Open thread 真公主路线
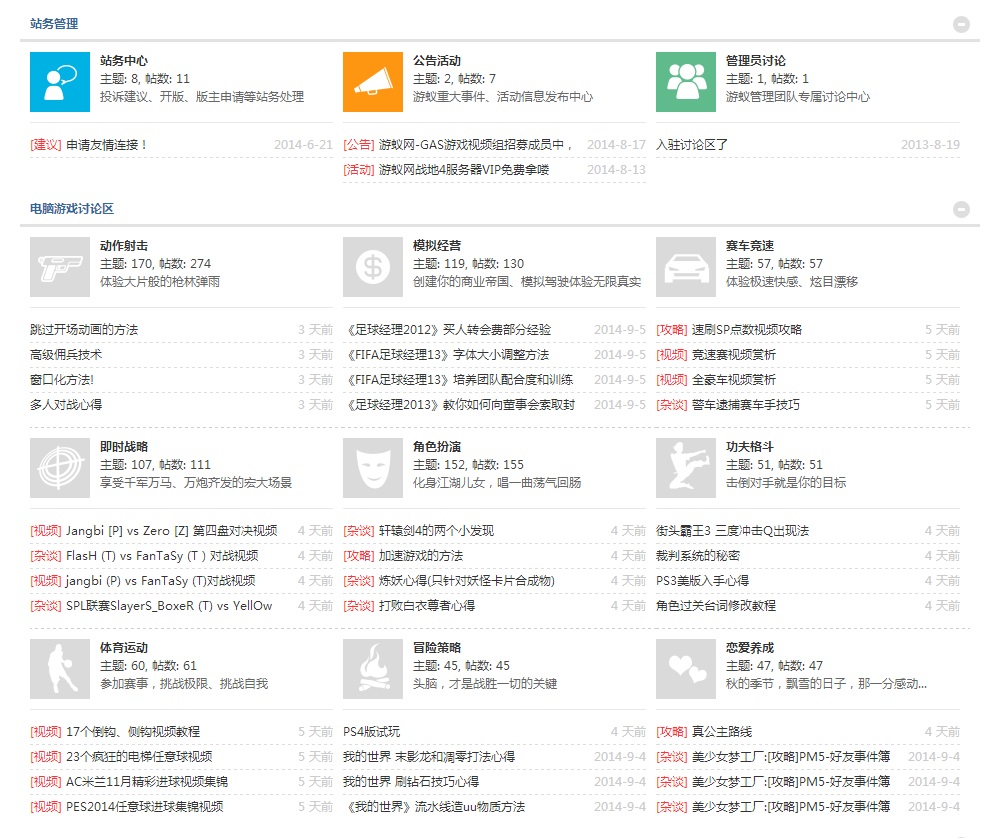 722,731
